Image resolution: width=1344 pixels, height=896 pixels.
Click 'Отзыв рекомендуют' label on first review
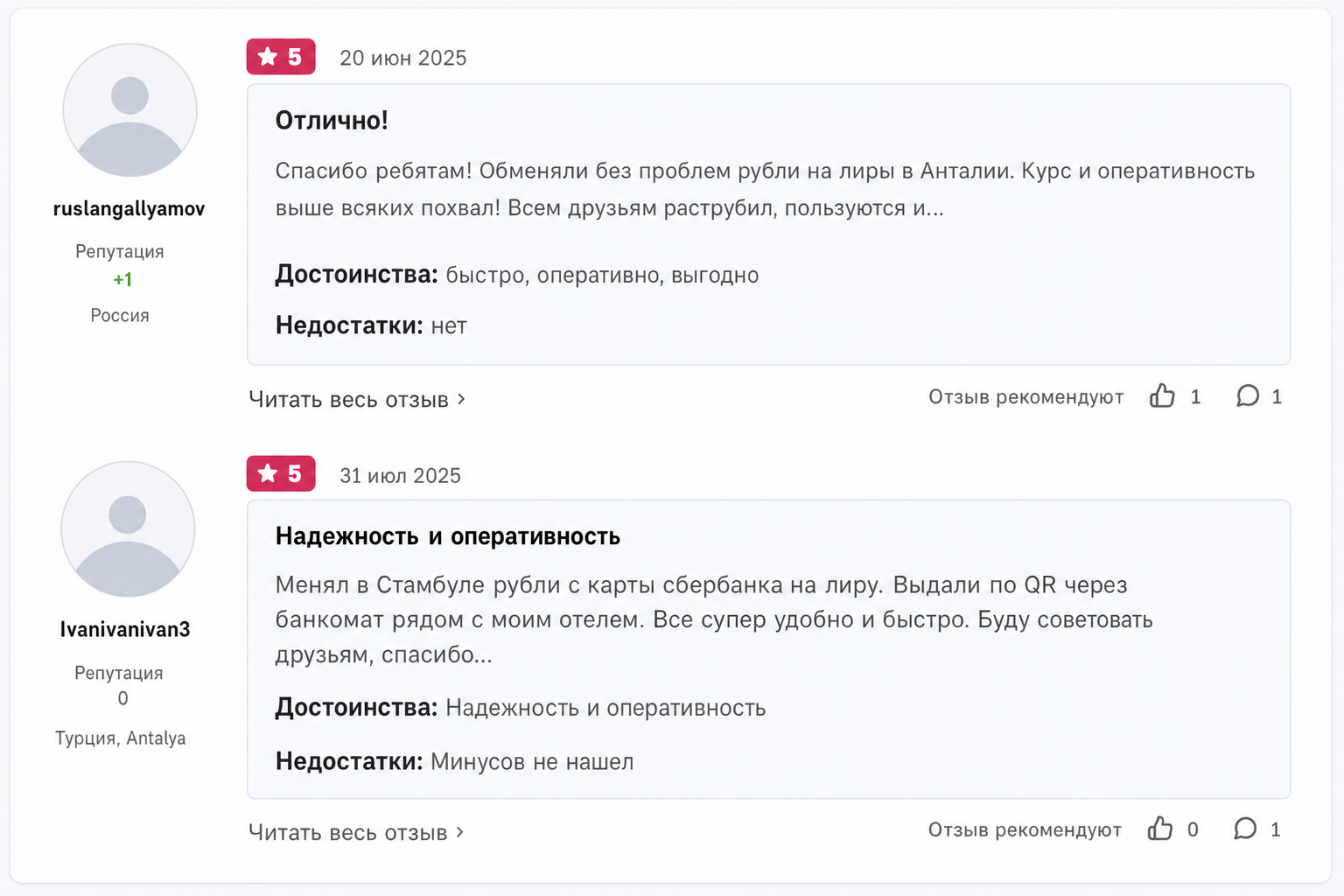coord(1026,397)
